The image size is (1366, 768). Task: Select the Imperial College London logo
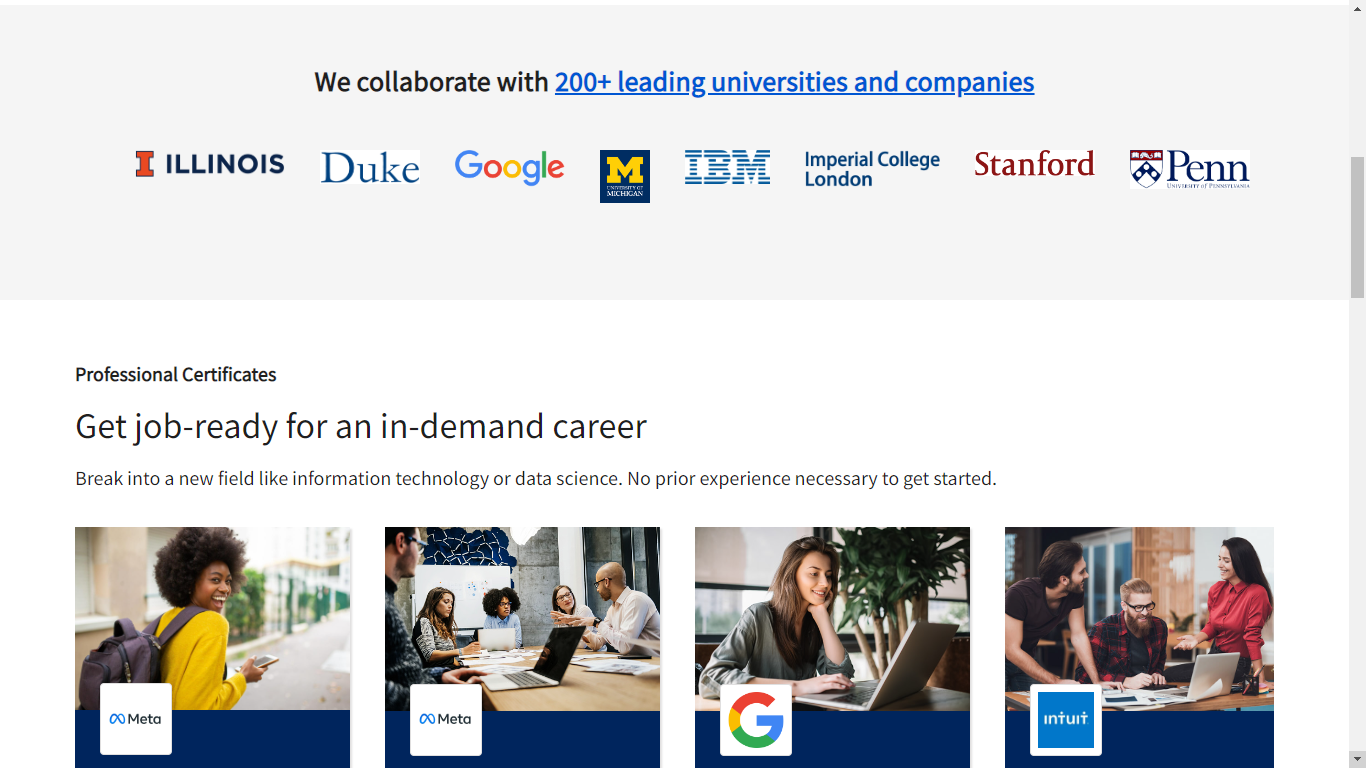point(871,169)
